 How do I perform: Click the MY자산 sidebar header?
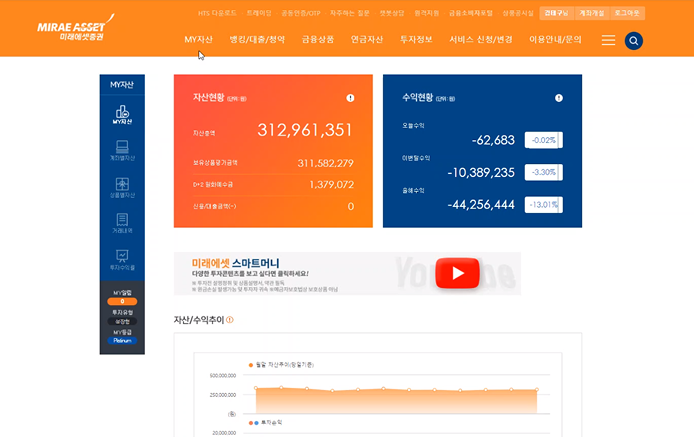pyautogui.click(x=122, y=85)
